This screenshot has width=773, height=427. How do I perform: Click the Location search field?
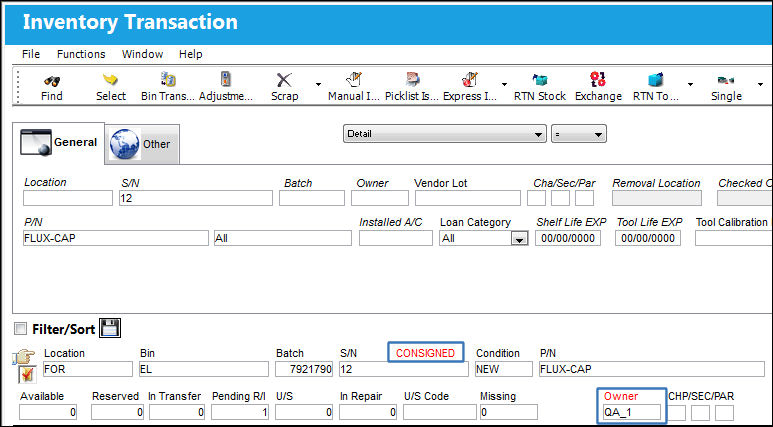(68, 198)
